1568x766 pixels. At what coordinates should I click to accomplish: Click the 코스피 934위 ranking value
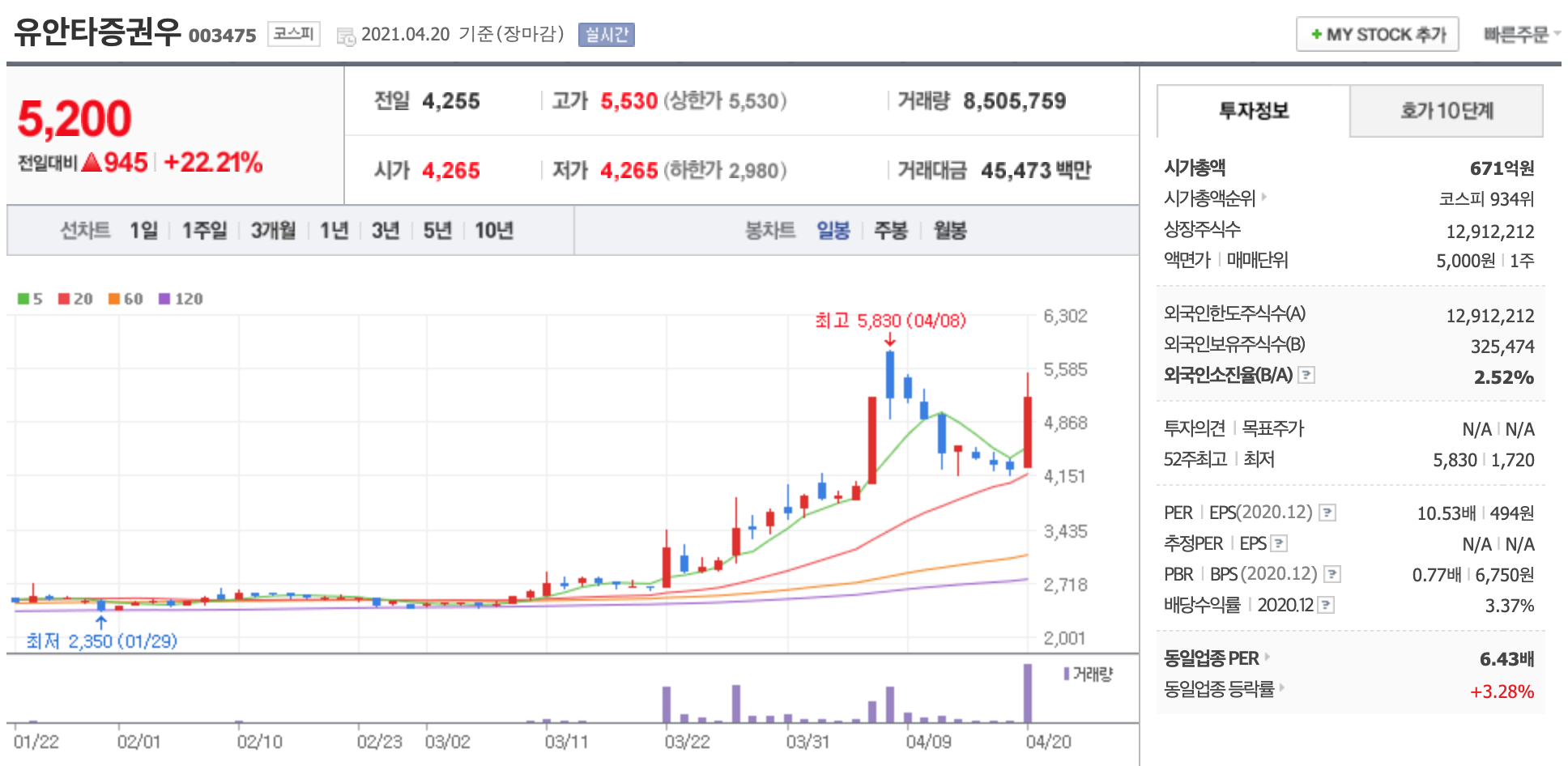(x=1486, y=199)
